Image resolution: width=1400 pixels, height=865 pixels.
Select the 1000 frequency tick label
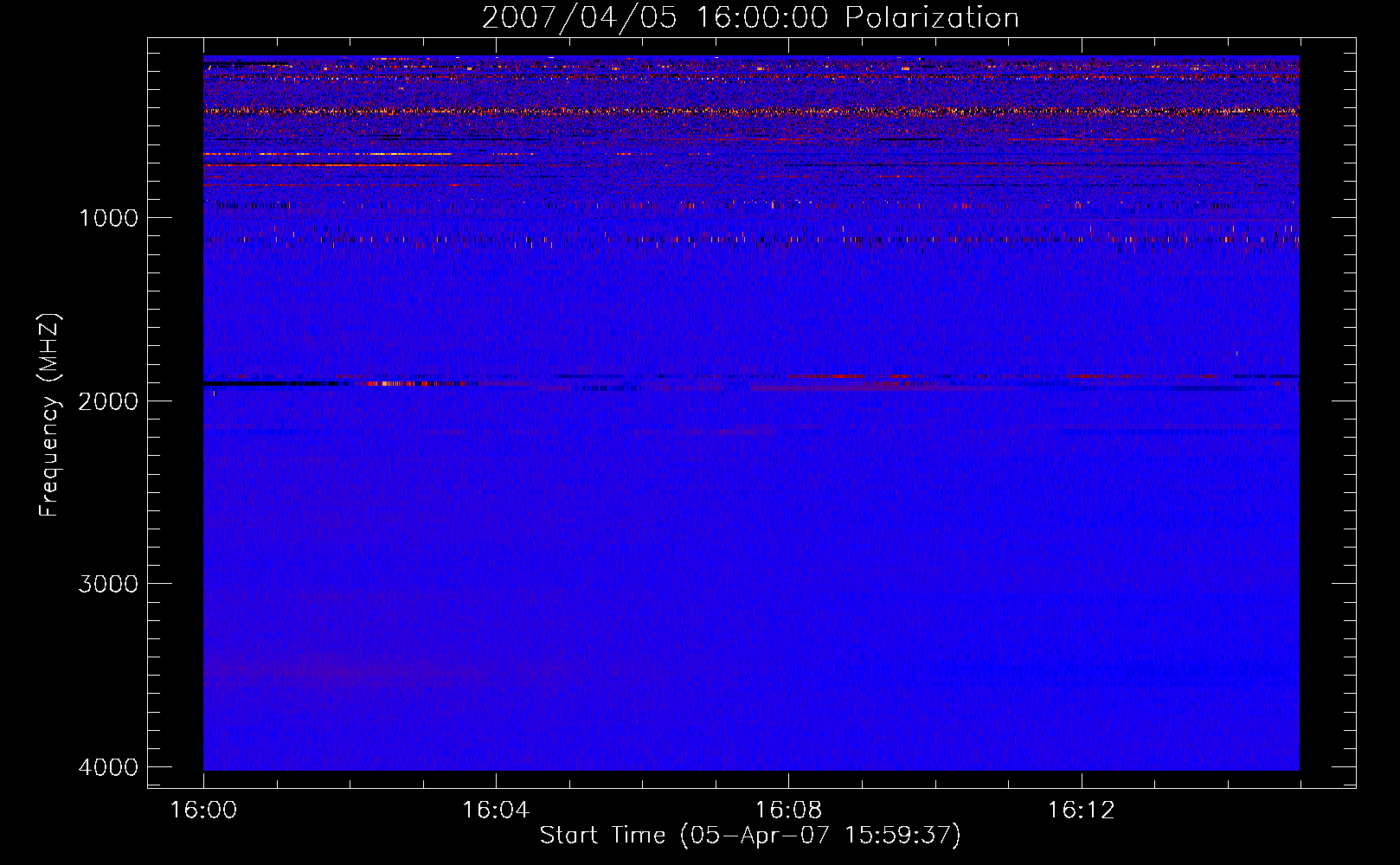click(x=108, y=218)
